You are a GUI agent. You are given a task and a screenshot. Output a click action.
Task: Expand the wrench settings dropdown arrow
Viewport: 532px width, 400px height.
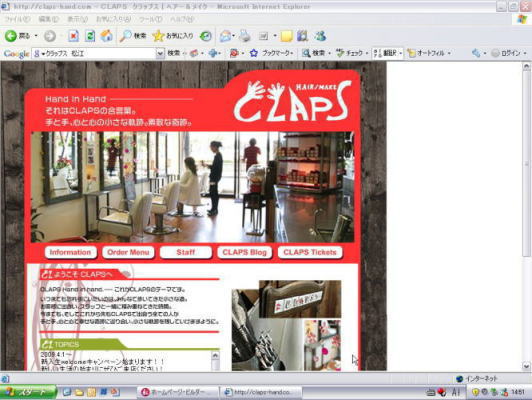484,53
